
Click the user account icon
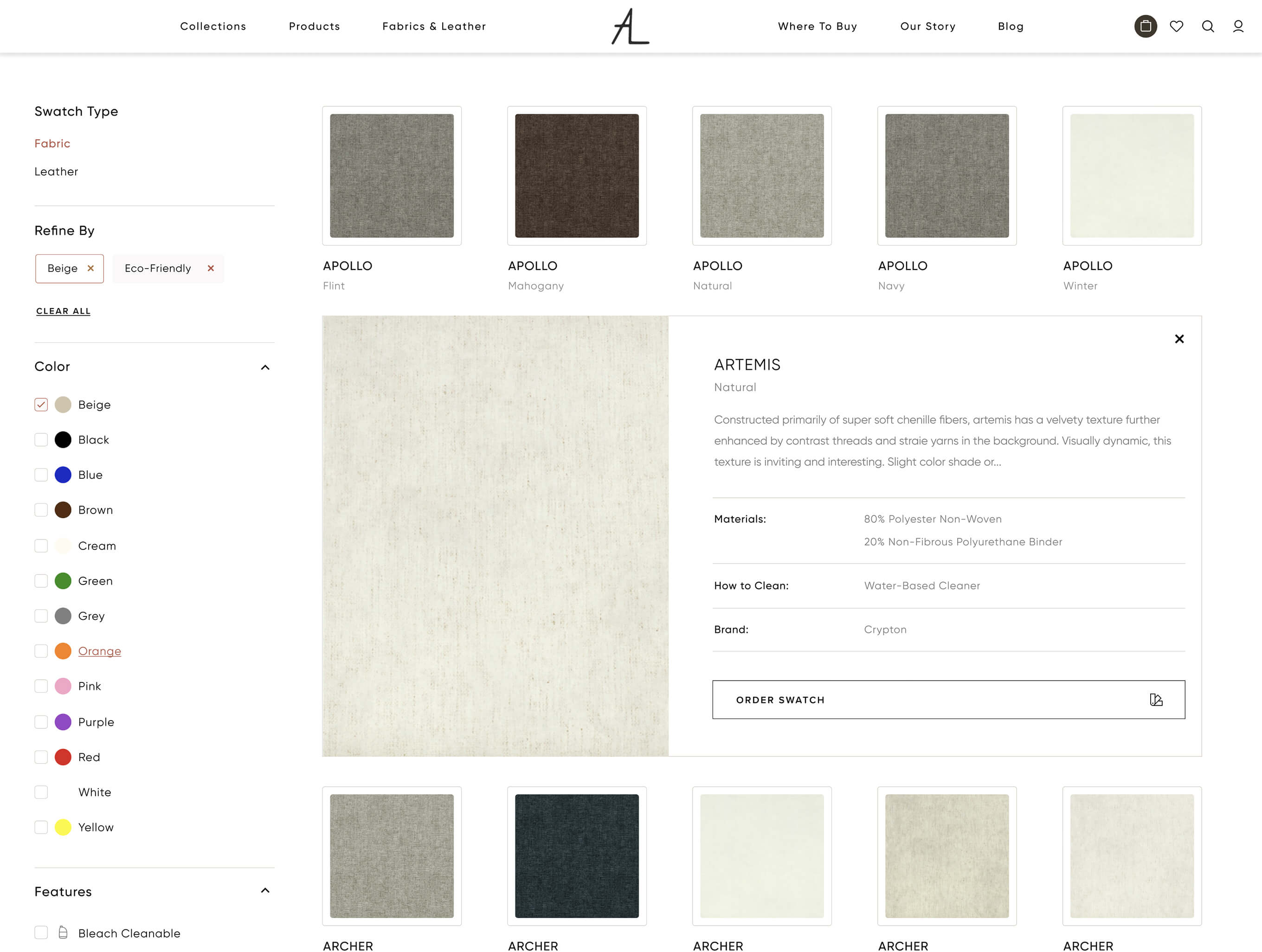[1237, 26]
